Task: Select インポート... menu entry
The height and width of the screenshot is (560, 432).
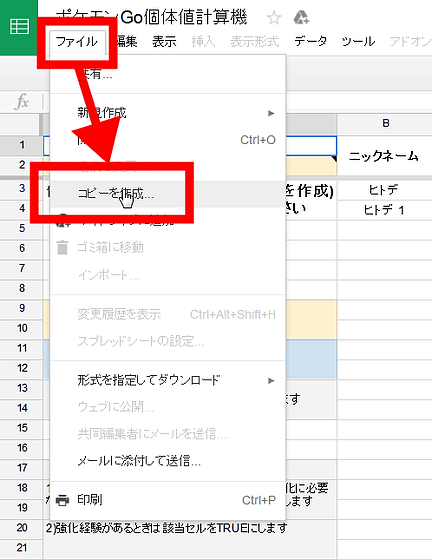Action: tap(168, 275)
